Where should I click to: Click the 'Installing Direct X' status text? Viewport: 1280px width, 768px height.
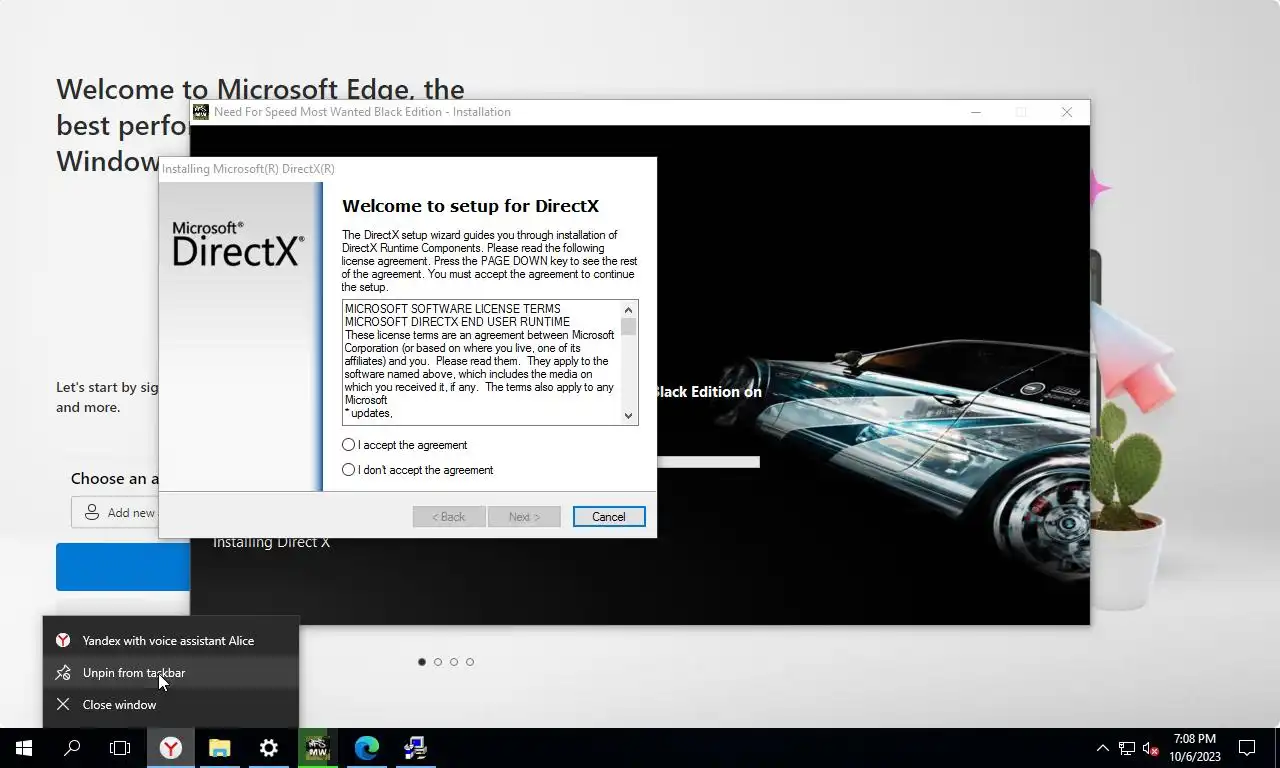(271, 542)
